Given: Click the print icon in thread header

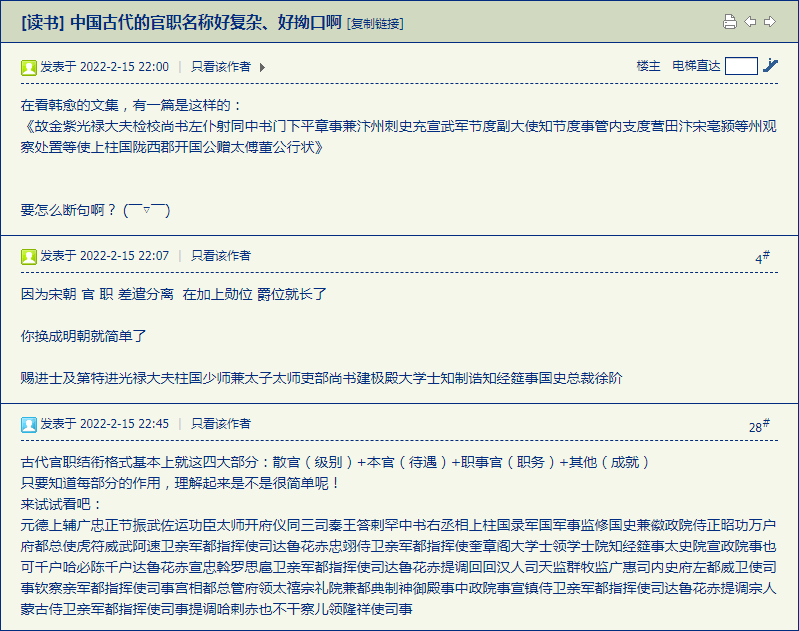Looking at the screenshot, I should click(730, 22).
